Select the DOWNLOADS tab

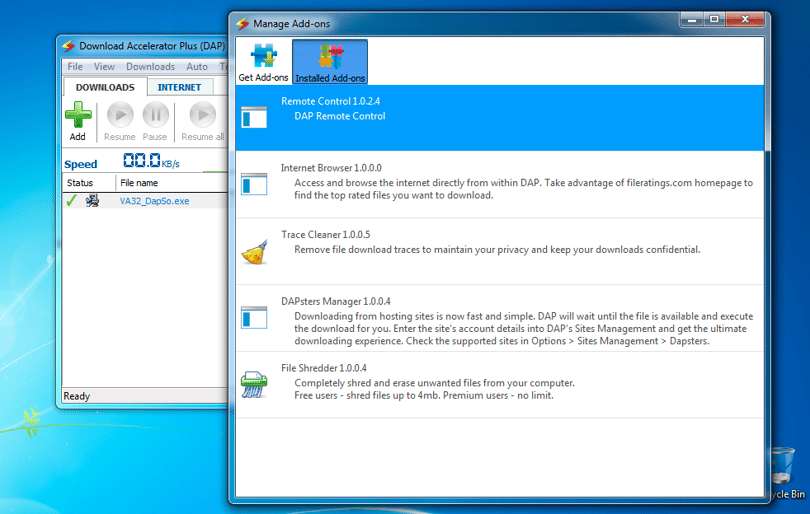(x=105, y=87)
